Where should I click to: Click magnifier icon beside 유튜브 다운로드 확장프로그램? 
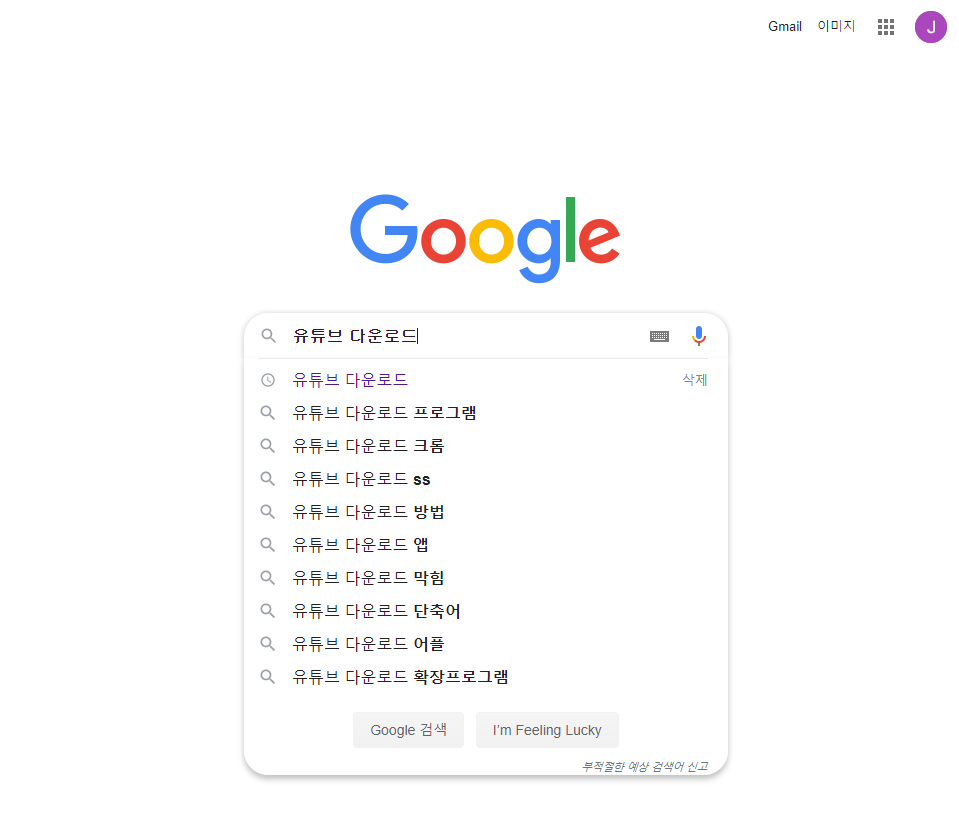(268, 677)
